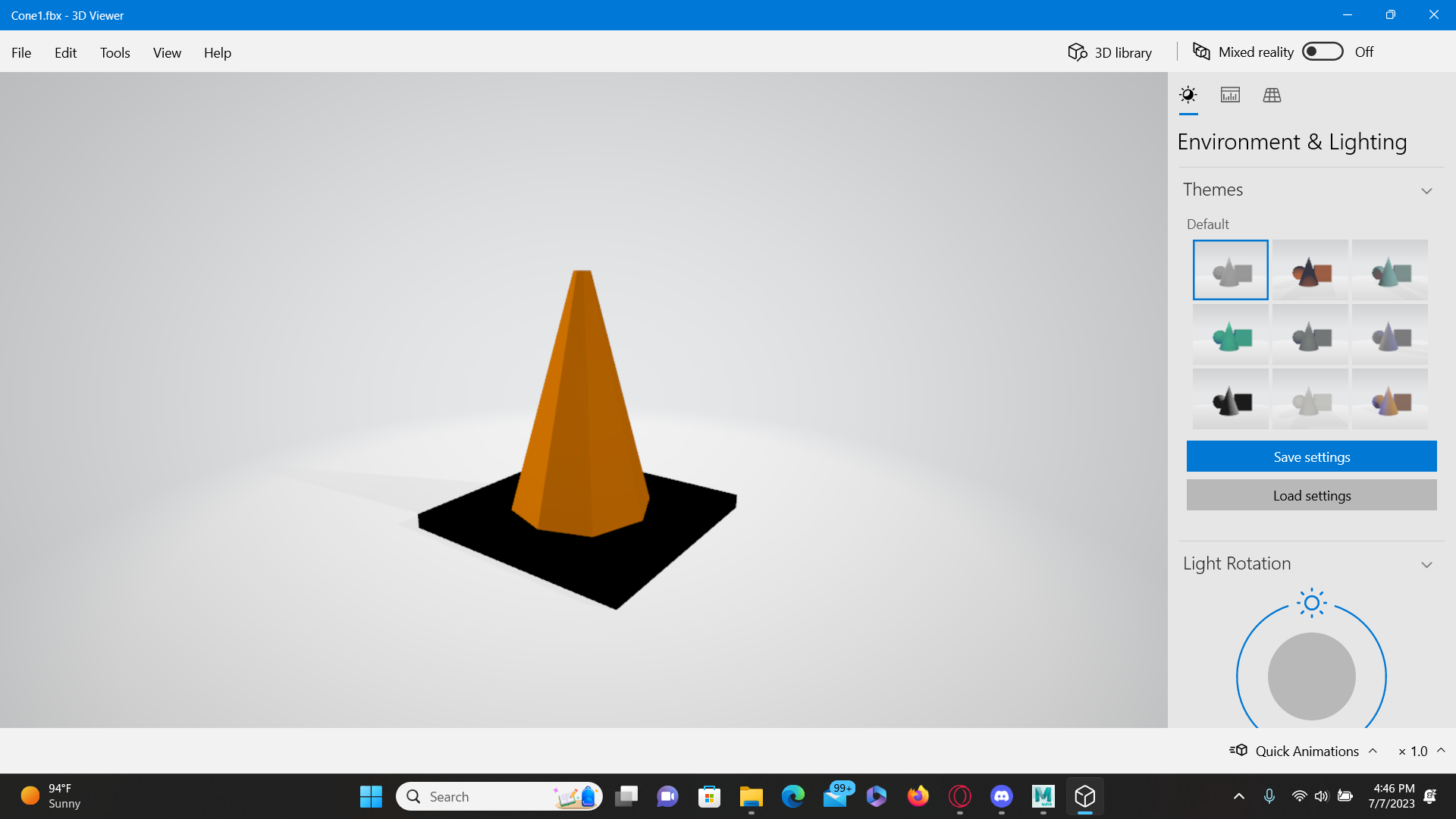Select the white pale theme thumbnail
This screenshot has width=1456, height=819.
[x=1310, y=399]
